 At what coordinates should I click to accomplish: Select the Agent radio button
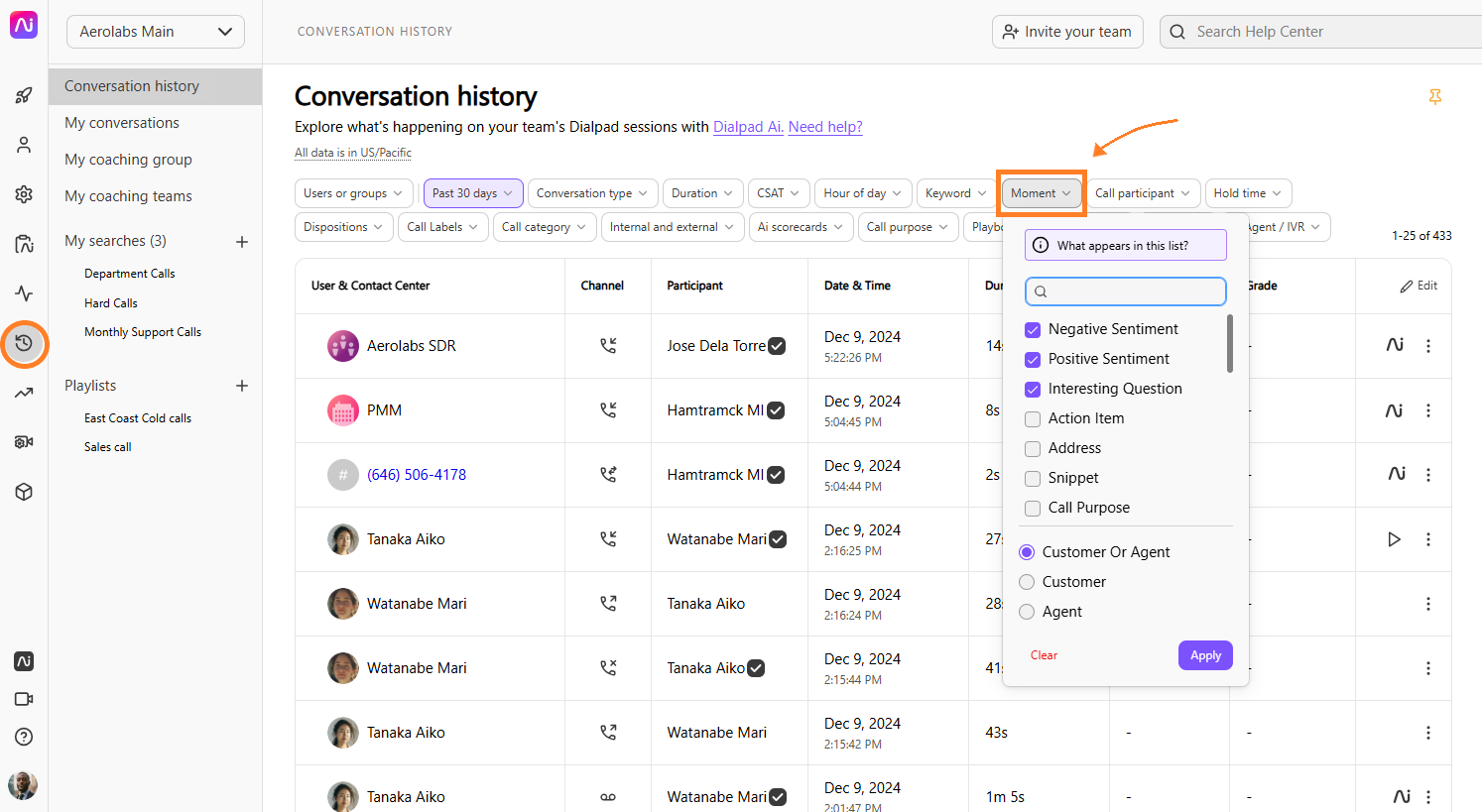tap(1027, 612)
